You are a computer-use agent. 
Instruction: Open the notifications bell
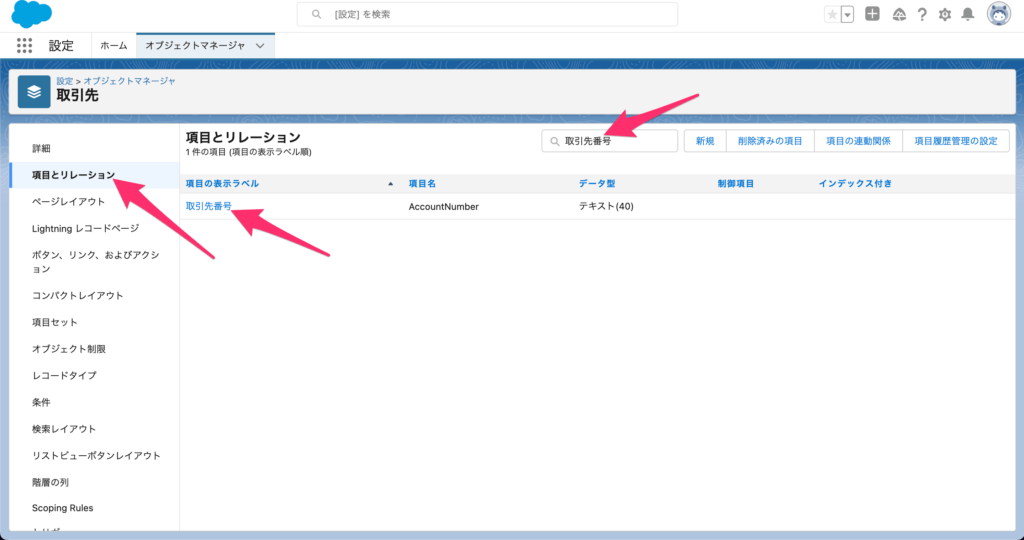(x=968, y=14)
